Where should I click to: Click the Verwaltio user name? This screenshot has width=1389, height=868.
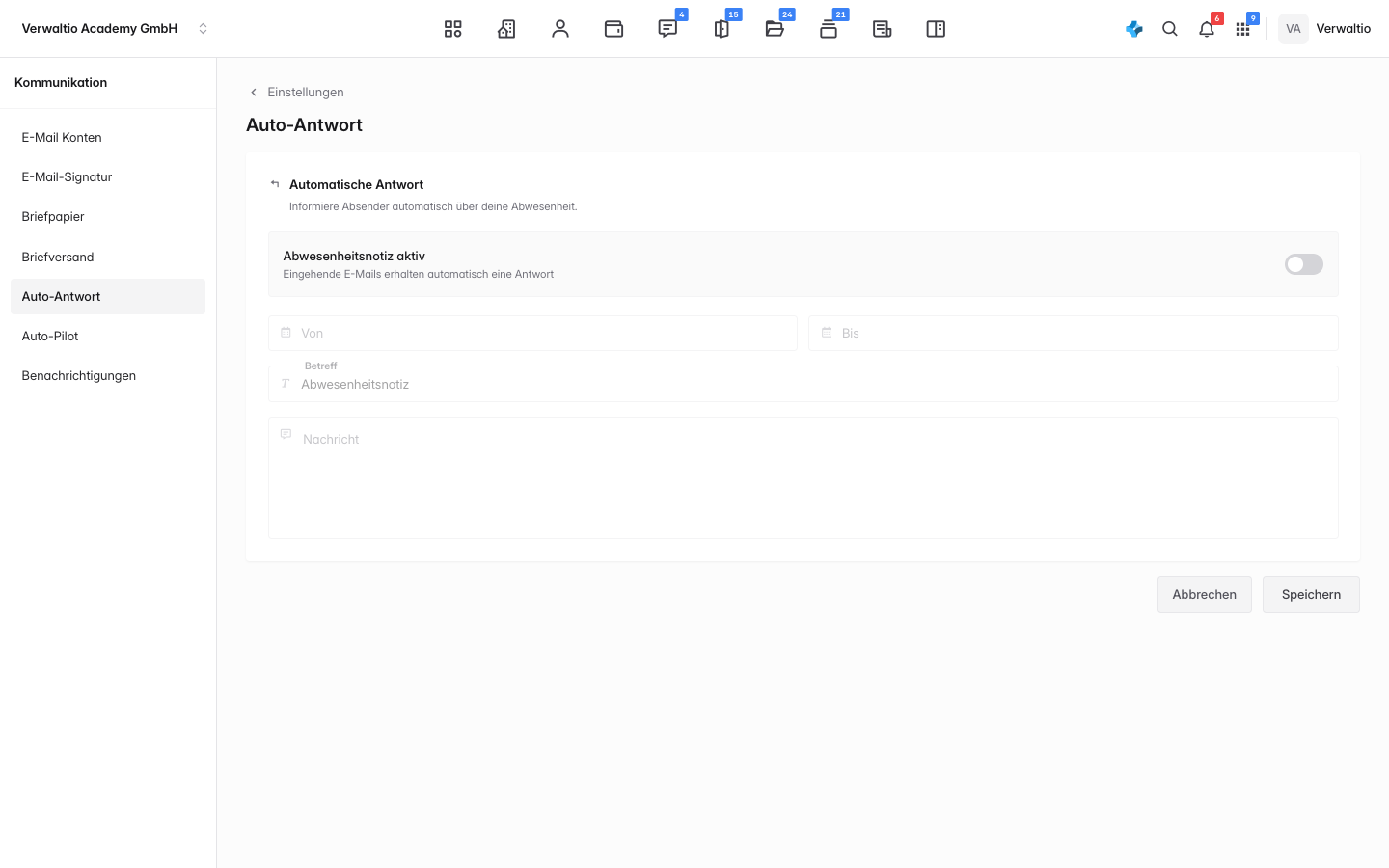[1344, 29]
